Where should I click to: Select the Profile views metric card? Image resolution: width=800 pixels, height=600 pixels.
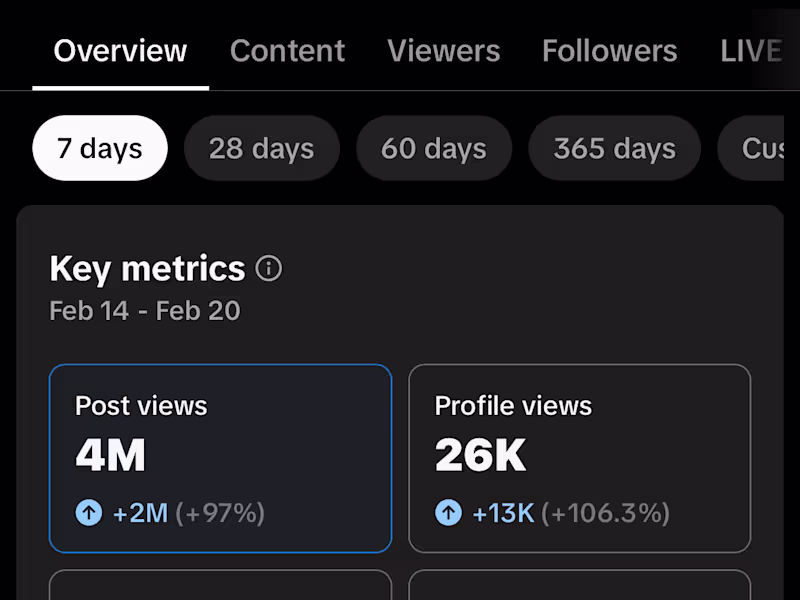click(x=579, y=458)
